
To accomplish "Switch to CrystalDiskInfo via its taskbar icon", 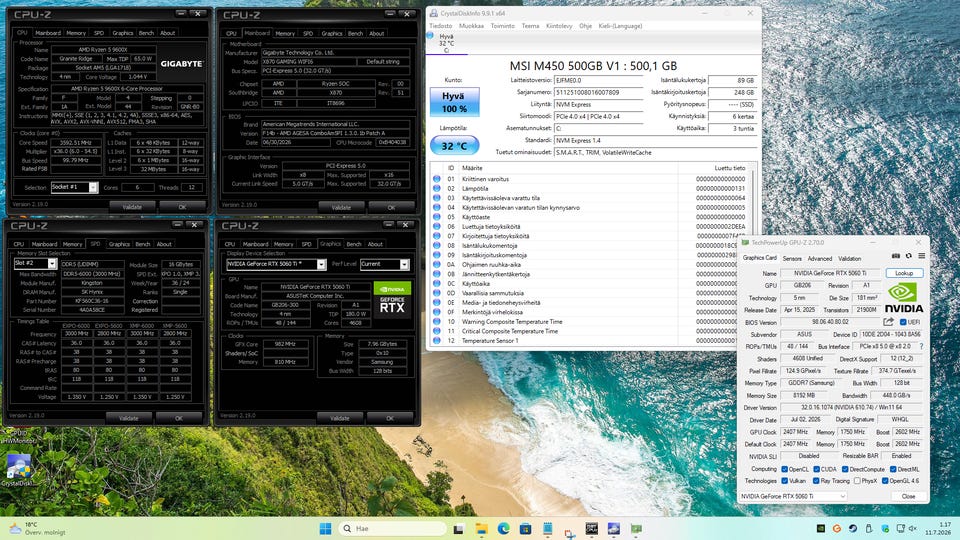I will pyautogui.click(x=613, y=528).
